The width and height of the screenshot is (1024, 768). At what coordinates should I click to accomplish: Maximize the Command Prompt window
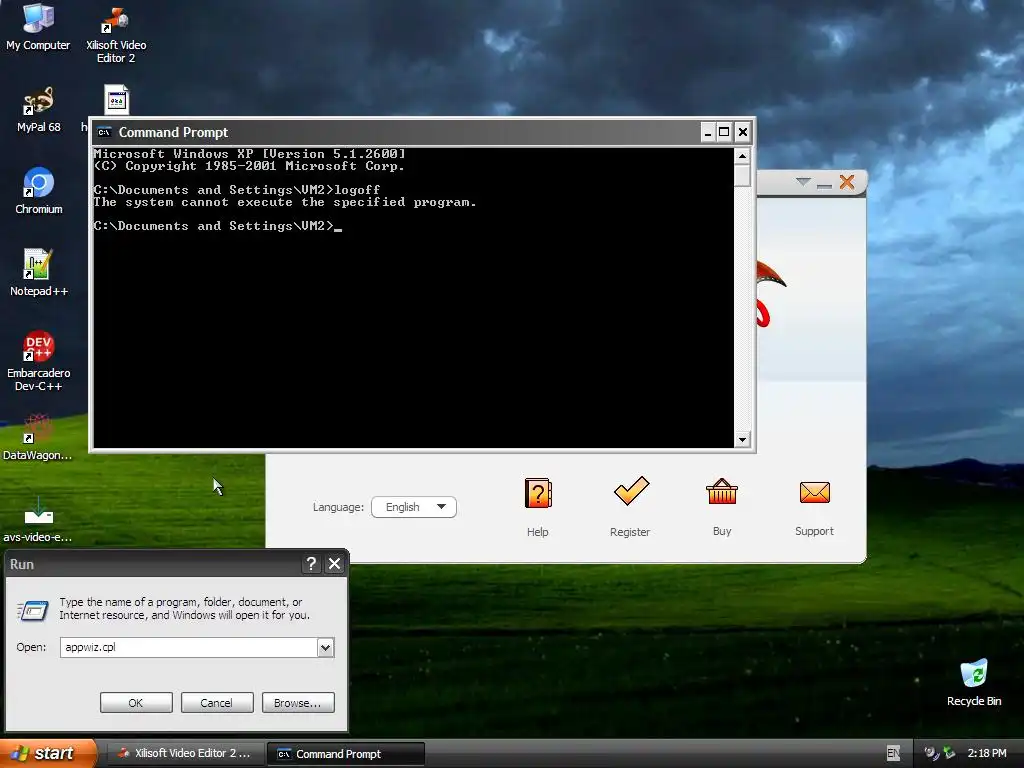pyautogui.click(x=724, y=133)
